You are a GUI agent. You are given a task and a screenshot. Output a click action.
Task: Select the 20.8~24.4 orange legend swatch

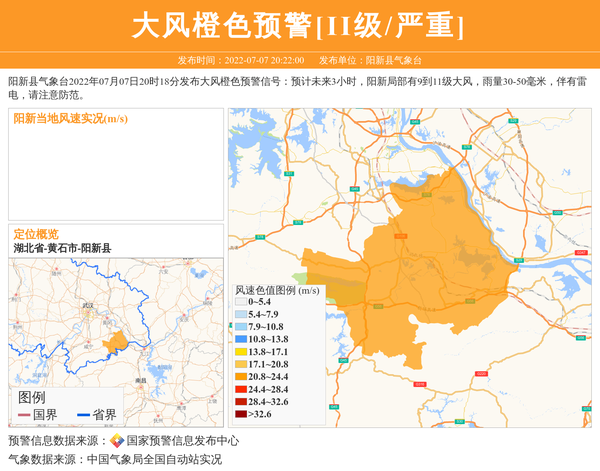tap(240, 377)
